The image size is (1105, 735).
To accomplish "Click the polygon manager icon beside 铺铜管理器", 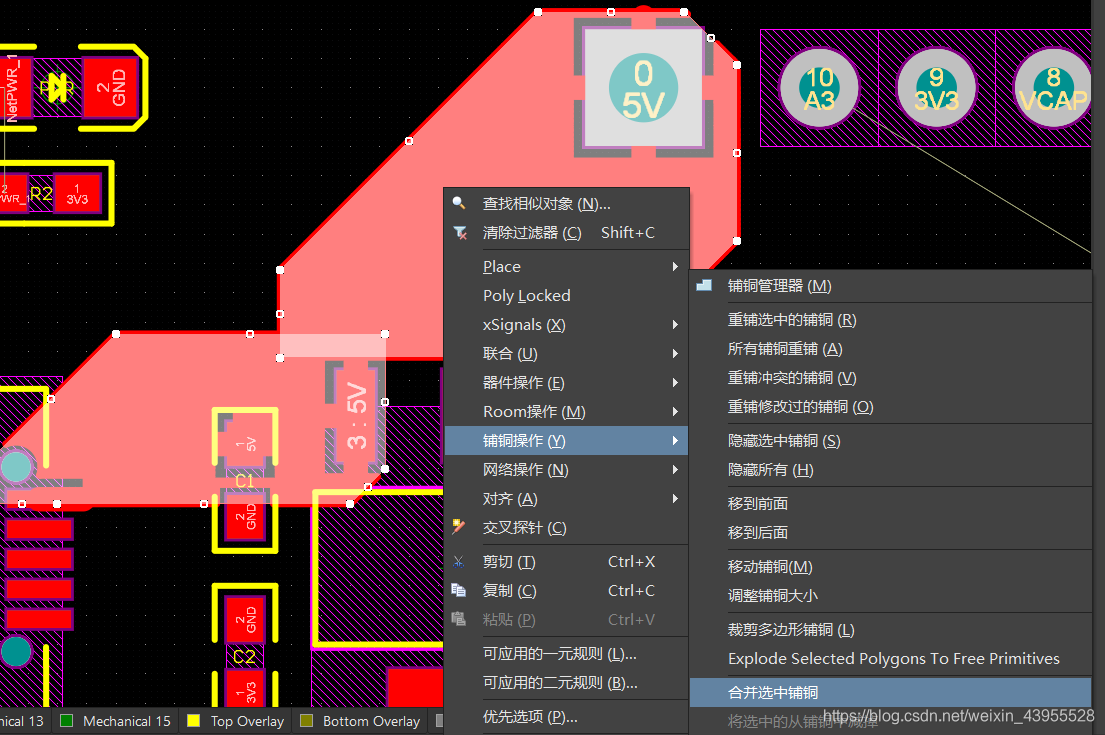I will pos(704,285).
